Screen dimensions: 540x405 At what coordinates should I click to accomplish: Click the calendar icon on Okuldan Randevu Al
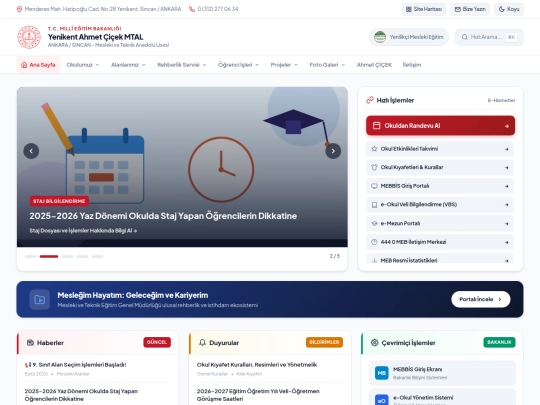376,126
